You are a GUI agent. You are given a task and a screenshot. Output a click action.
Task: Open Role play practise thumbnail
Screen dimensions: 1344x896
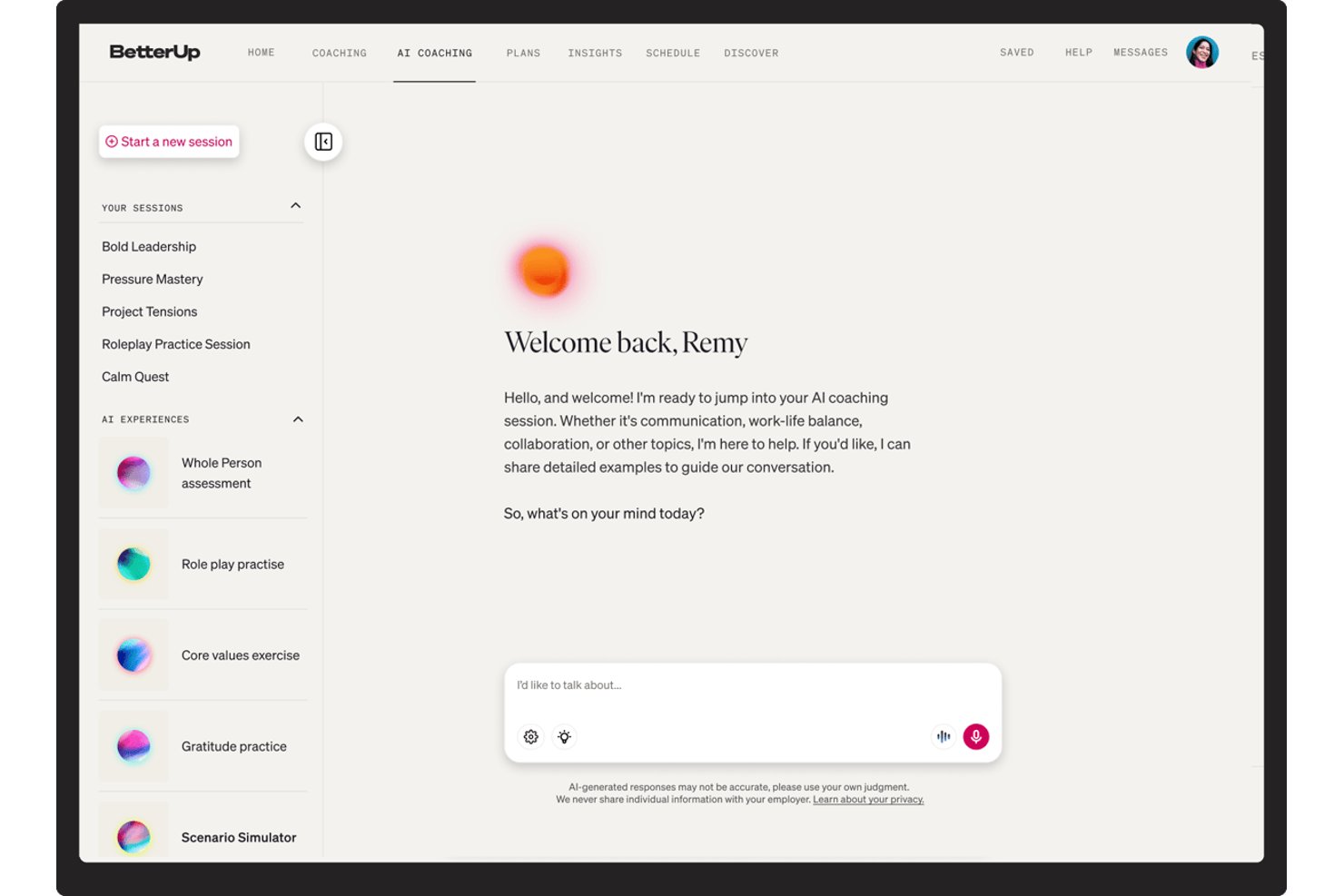pos(133,564)
